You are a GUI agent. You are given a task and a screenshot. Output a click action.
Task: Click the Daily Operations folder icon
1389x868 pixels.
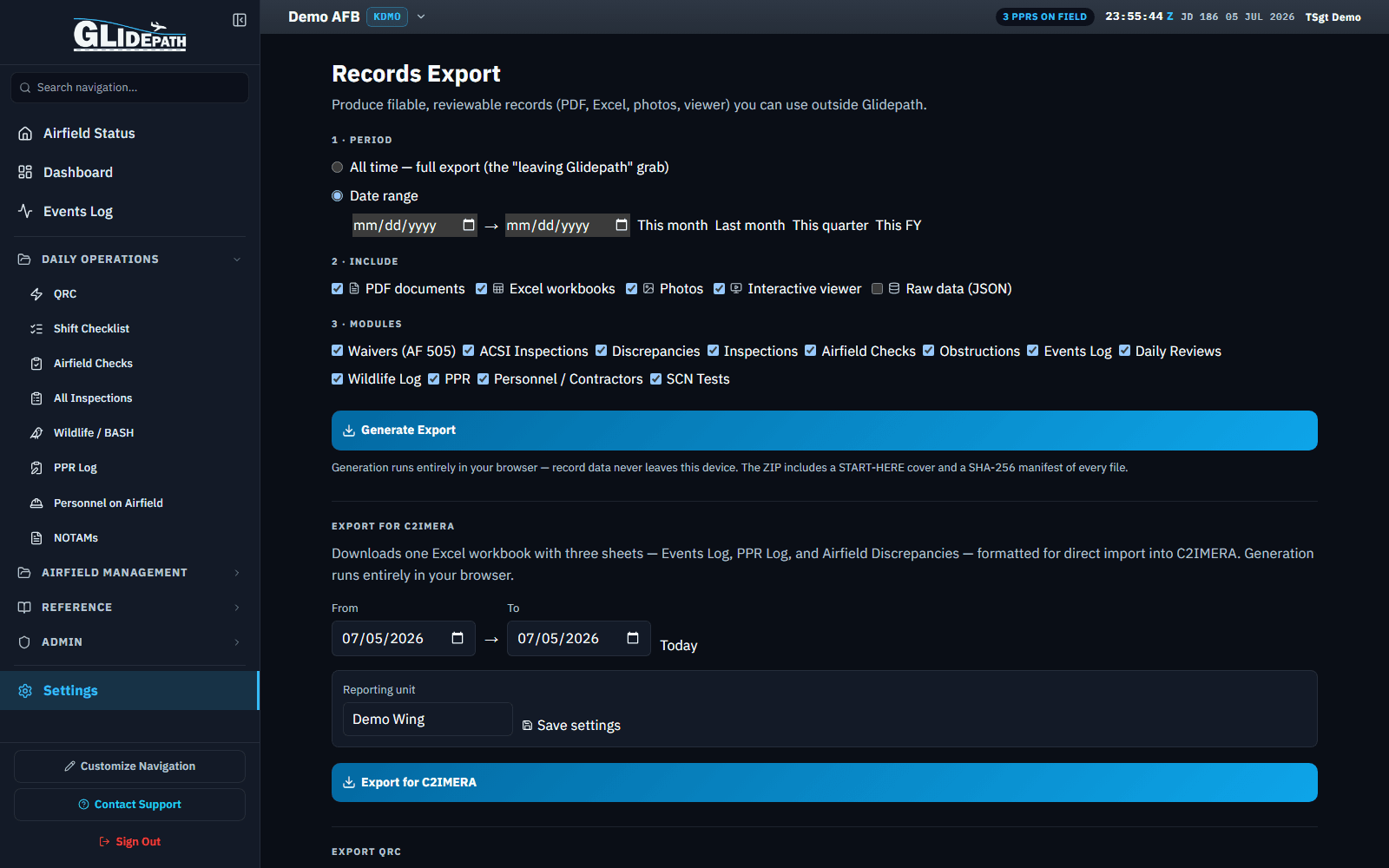coord(24,260)
